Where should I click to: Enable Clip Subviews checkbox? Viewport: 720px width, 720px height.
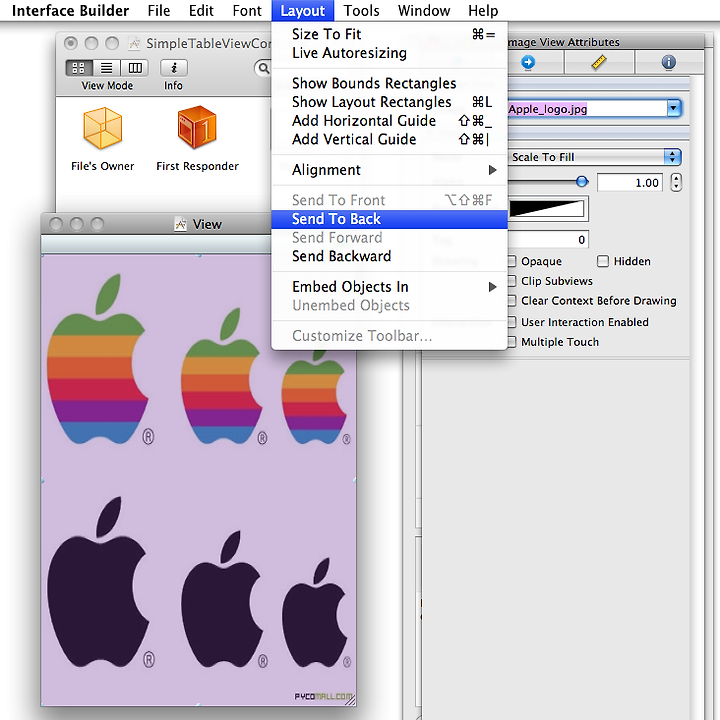click(x=512, y=281)
